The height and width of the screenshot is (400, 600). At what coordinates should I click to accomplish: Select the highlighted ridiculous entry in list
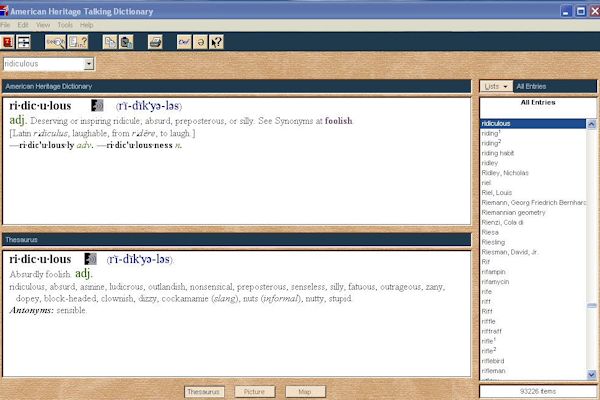click(533, 123)
